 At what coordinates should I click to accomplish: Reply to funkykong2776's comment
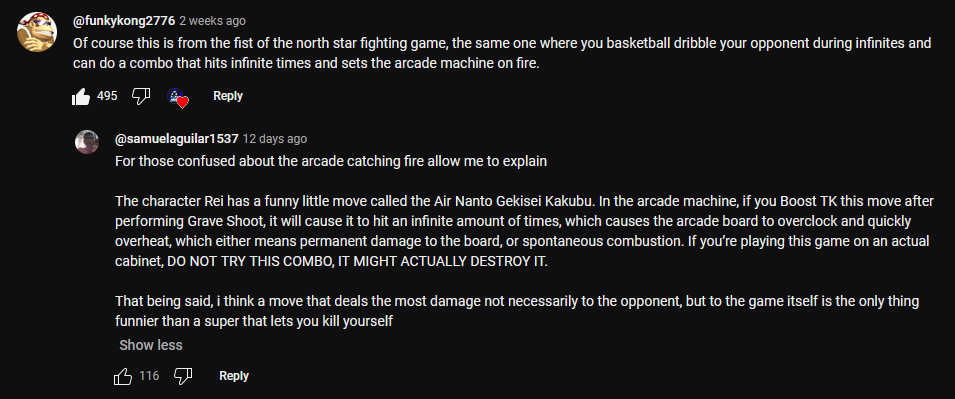coord(228,96)
